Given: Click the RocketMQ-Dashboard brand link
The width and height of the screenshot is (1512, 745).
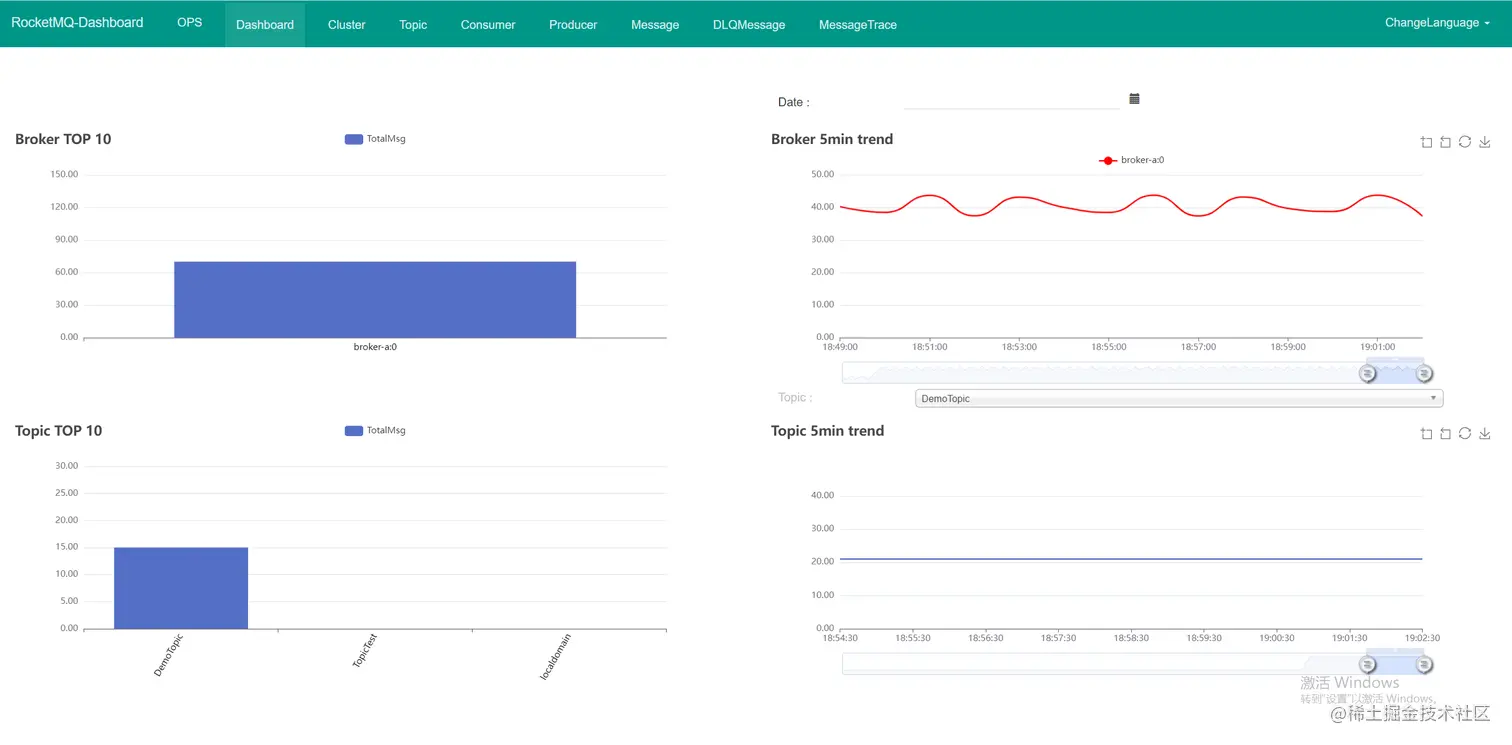Looking at the screenshot, I should pyautogui.click(x=77, y=22).
